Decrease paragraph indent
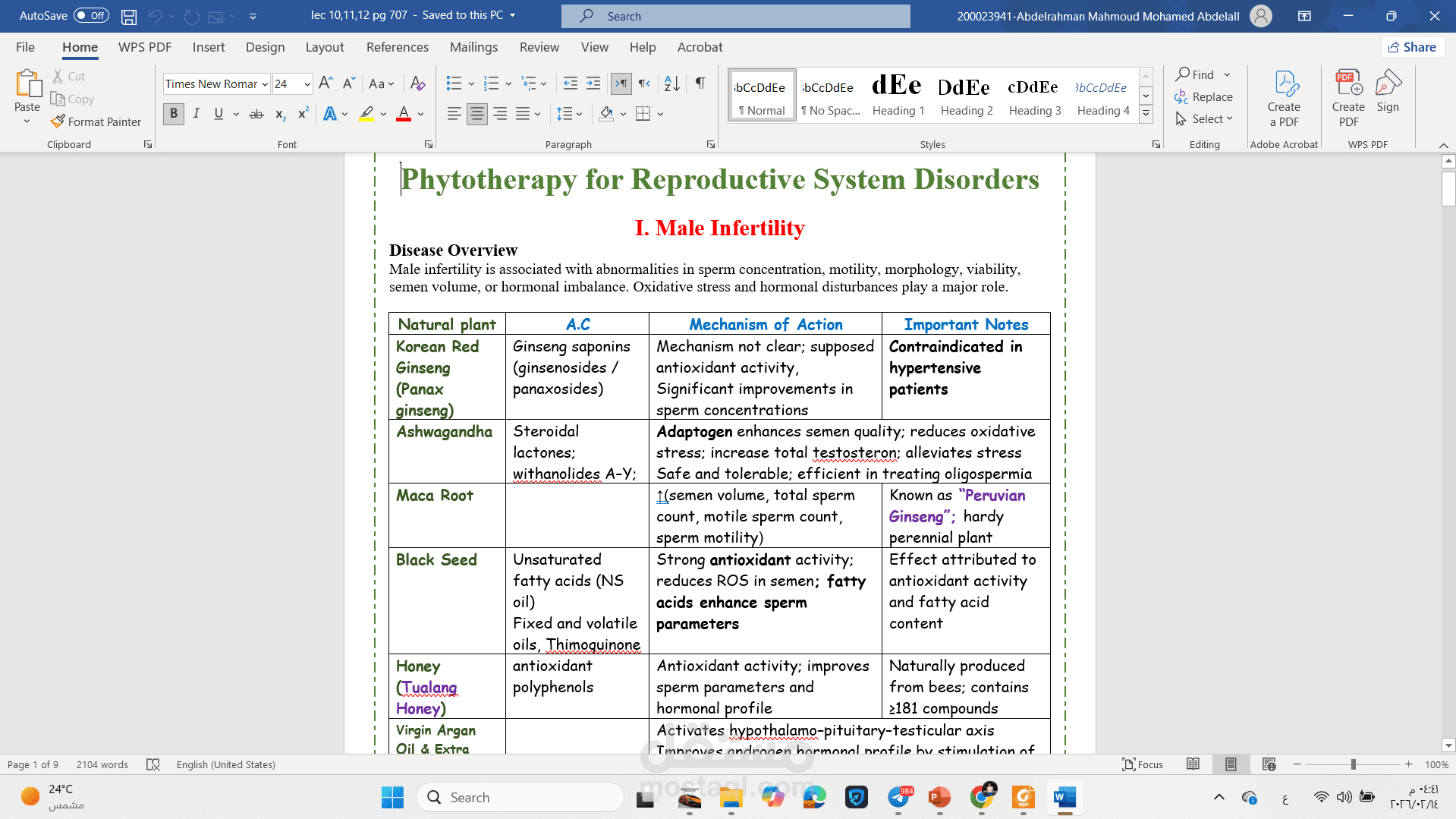The image size is (1456, 819). pos(571,83)
